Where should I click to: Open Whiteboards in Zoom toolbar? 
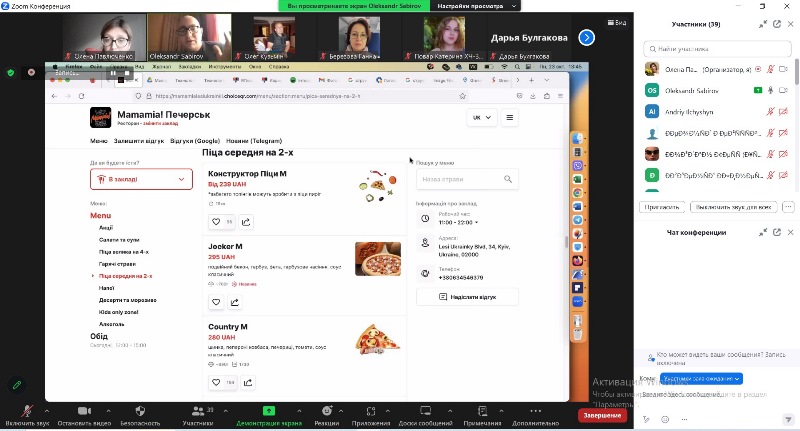(x=426, y=411)
